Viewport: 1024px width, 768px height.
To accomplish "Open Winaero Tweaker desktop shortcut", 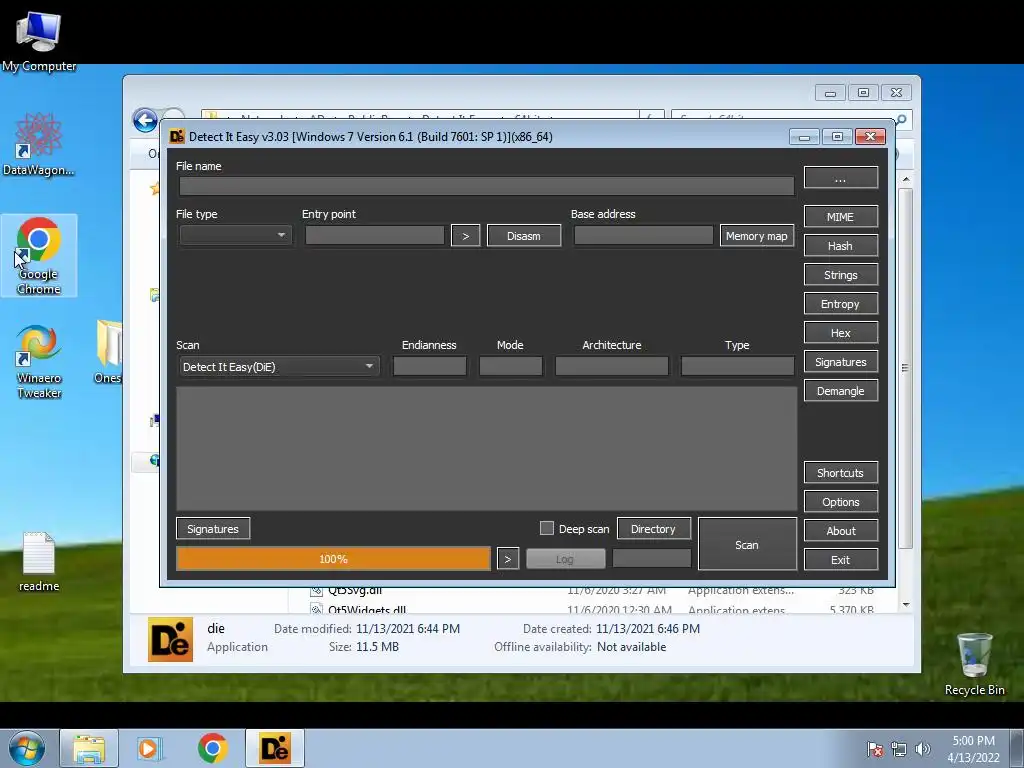I will coord(39,361).
